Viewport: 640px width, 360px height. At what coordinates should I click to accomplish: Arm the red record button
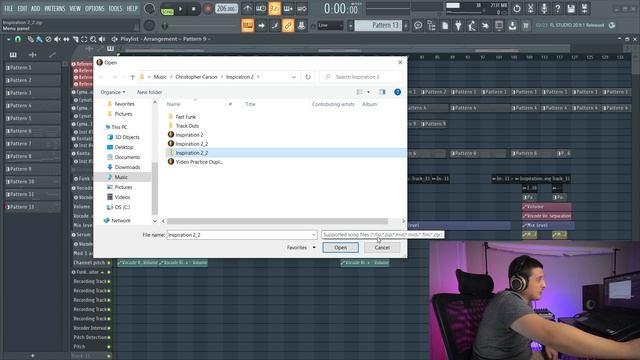(207, 9)
